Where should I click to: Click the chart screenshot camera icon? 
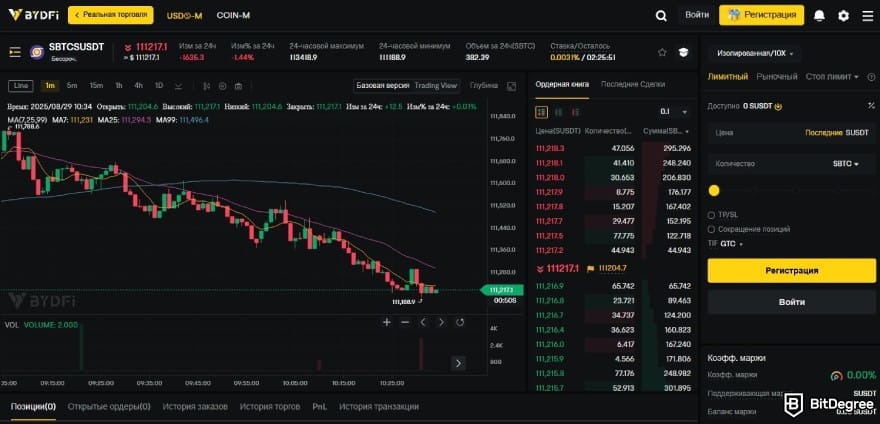238,86
